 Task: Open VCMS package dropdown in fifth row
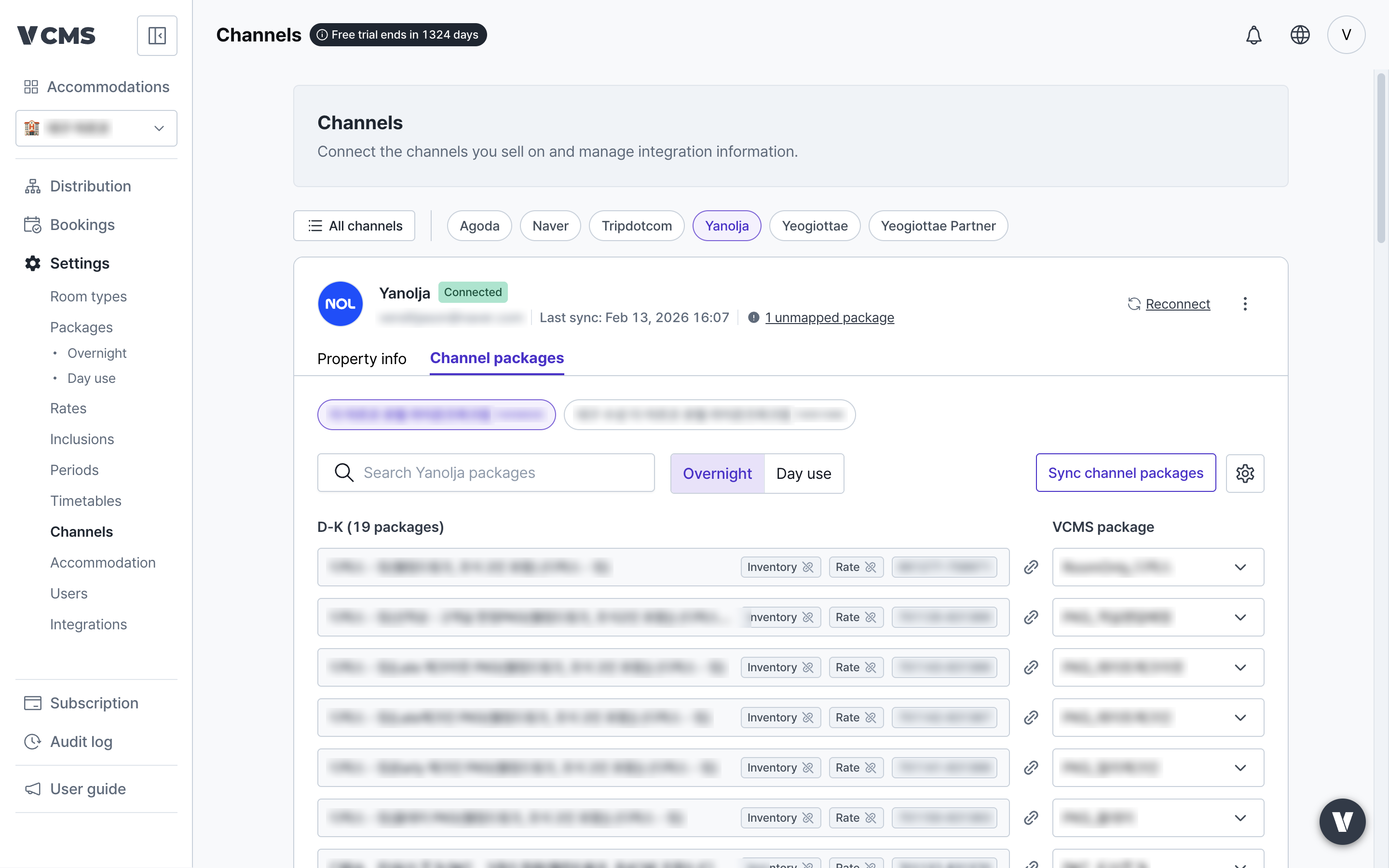pyautogui.click(x=1157, y=768)
